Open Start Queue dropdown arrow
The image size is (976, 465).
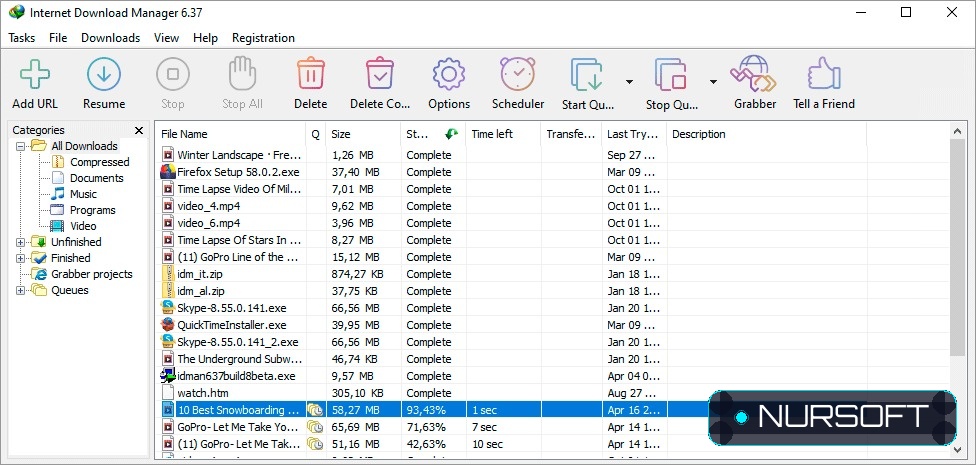(629, 82)
